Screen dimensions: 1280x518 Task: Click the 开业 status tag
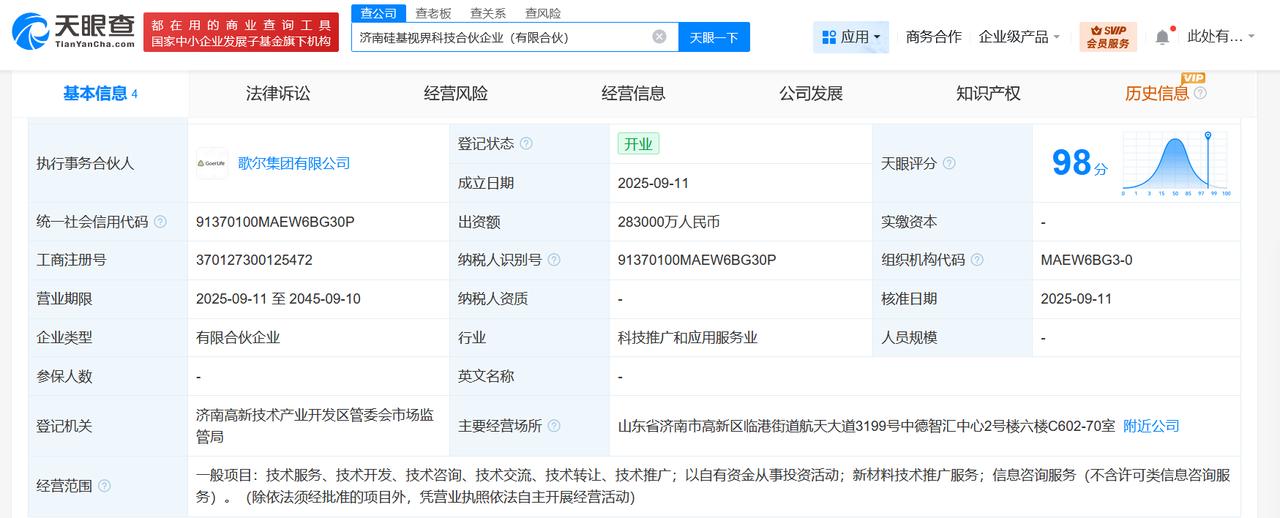tap(638, 144)
